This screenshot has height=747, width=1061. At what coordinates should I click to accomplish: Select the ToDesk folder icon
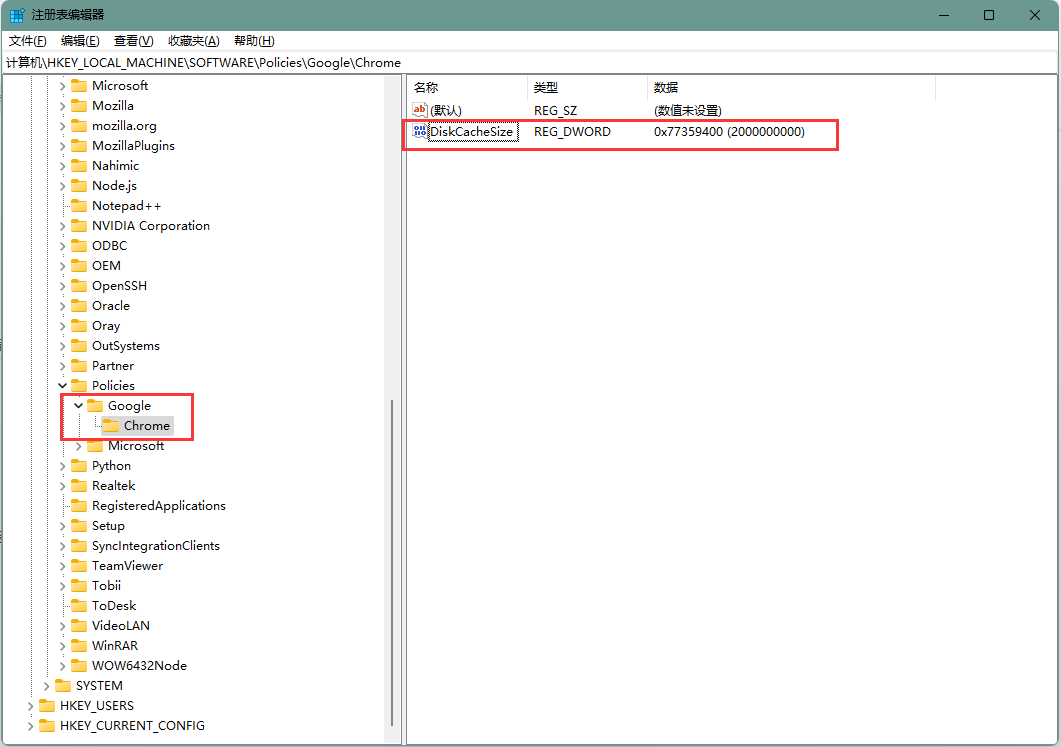point(79,606)
